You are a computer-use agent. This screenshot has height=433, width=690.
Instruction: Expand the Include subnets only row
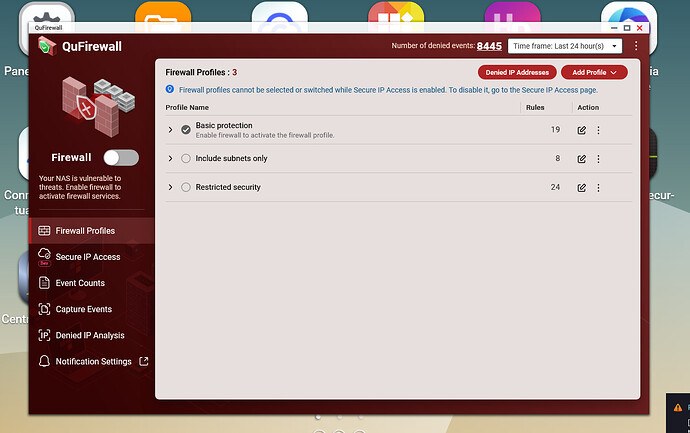coord(170,158)
